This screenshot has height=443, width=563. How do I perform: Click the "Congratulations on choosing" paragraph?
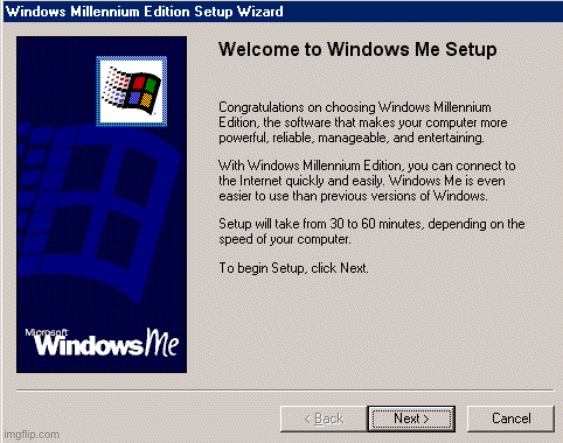[x=363, y=122]
